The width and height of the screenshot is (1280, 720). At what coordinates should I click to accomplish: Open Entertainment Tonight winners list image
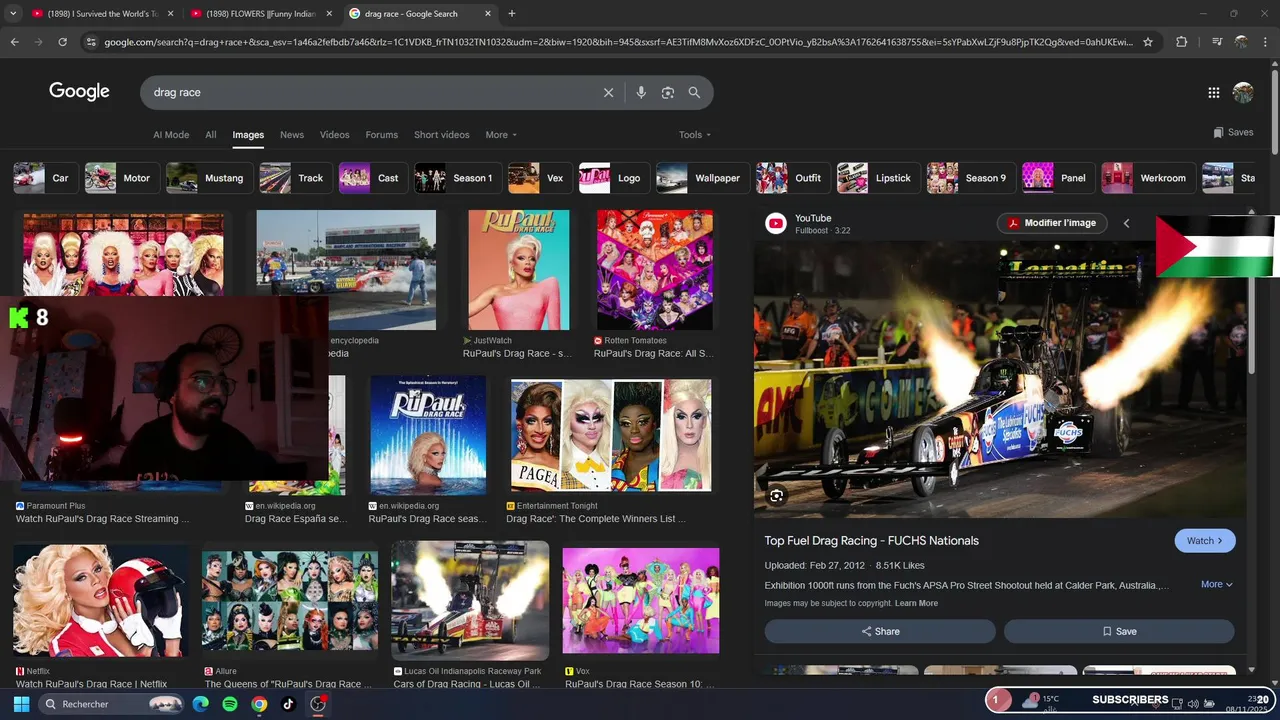(x=611, y=435)
